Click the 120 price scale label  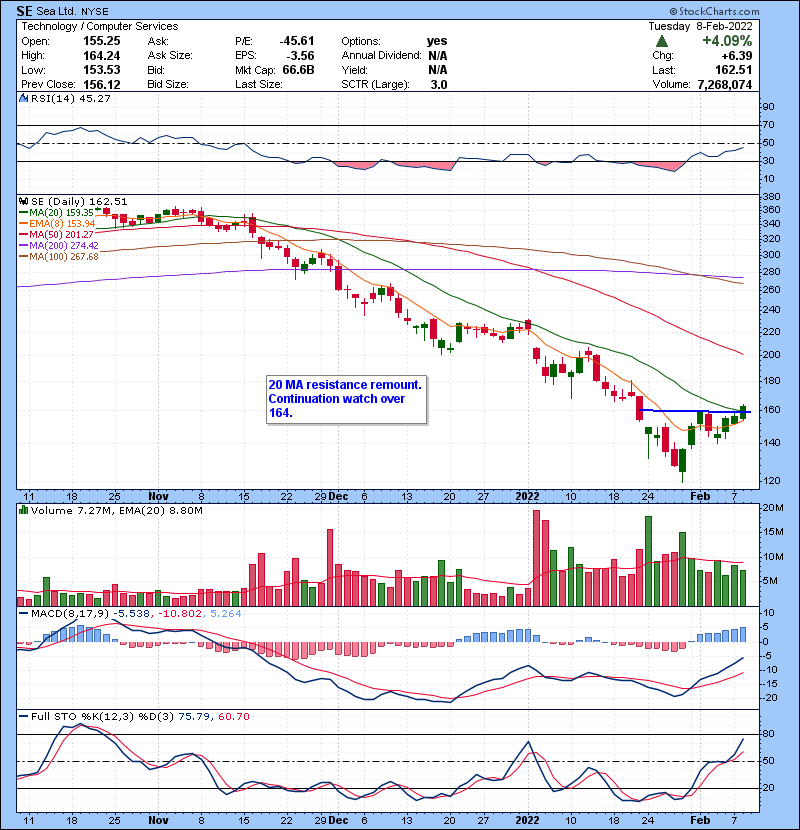(771, 481)
